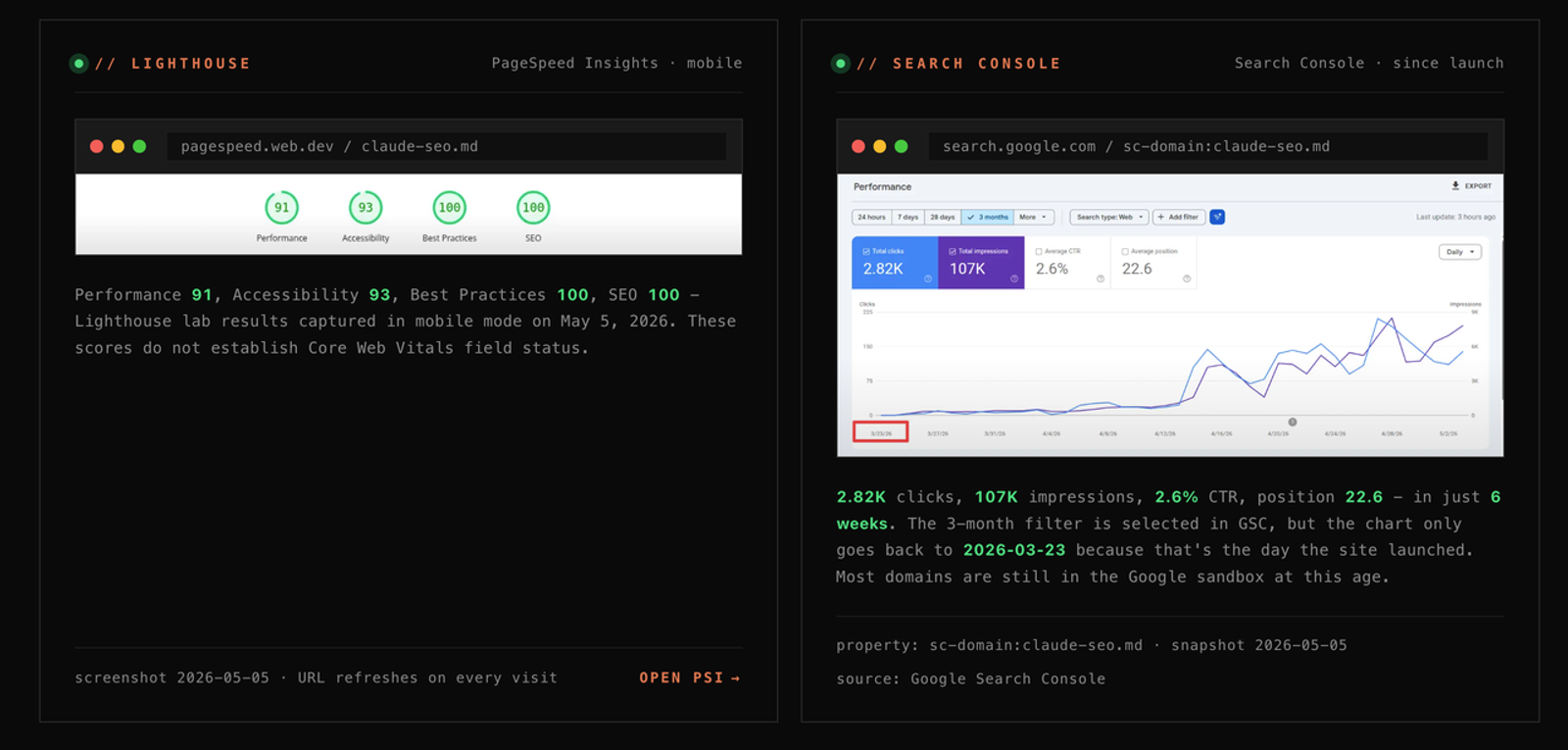Click the green status dot beside LIGHTHOUSE

point(79,64)
